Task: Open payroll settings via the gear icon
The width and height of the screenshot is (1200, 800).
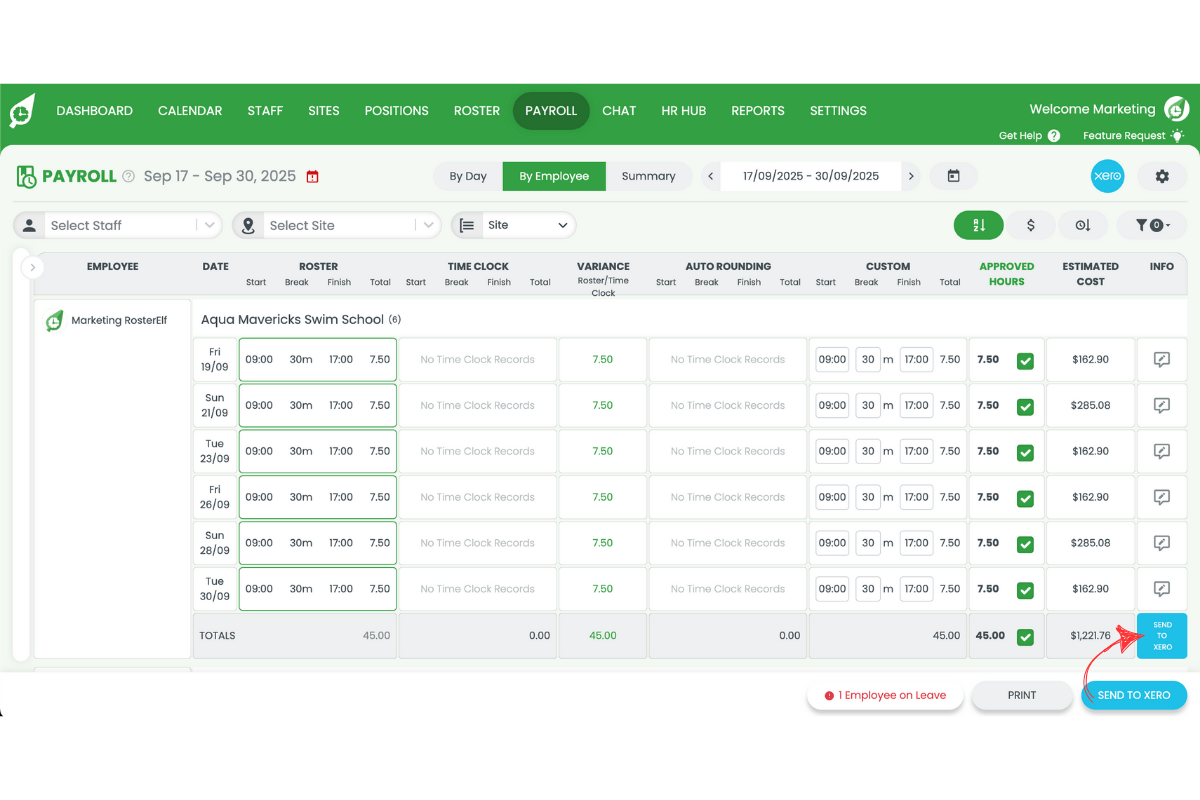Action: [1162, 175]
